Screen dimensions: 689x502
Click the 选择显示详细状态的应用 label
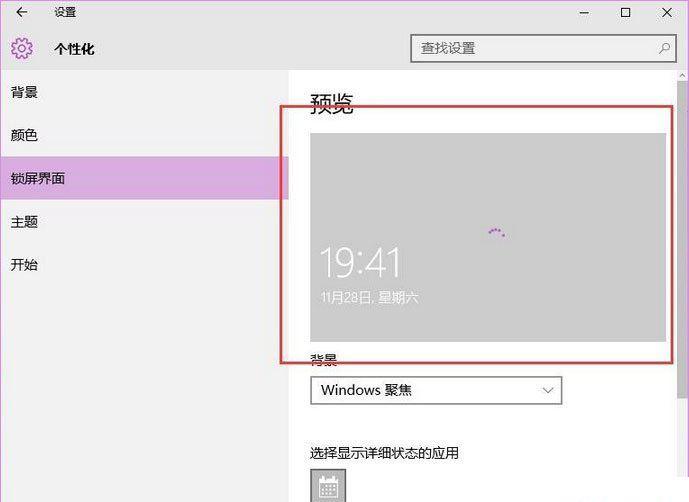point(384,453)
